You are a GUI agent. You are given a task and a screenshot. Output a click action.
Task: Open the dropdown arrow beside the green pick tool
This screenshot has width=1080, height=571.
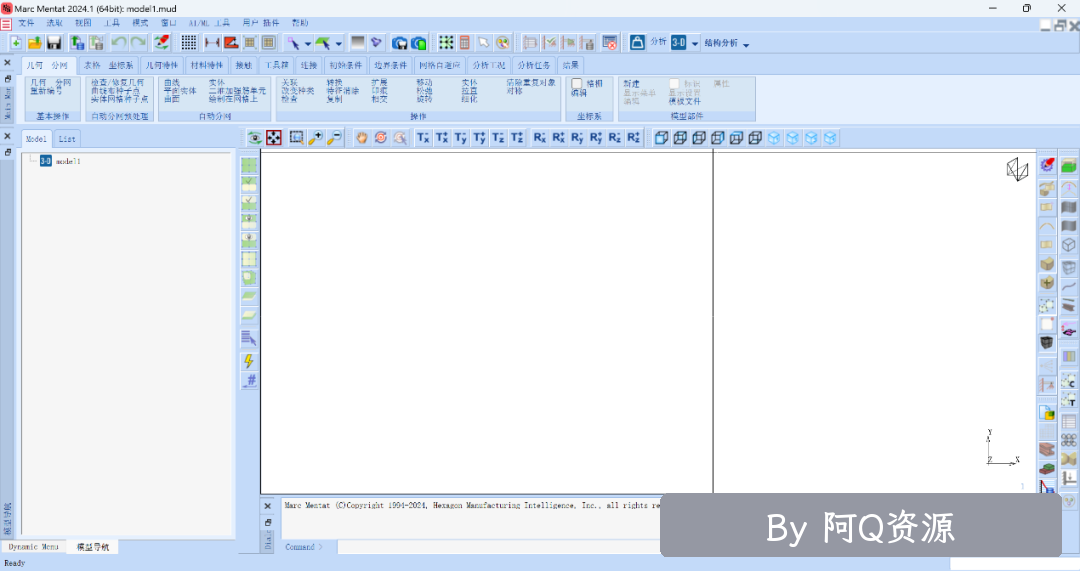click(x=338, y=44)
